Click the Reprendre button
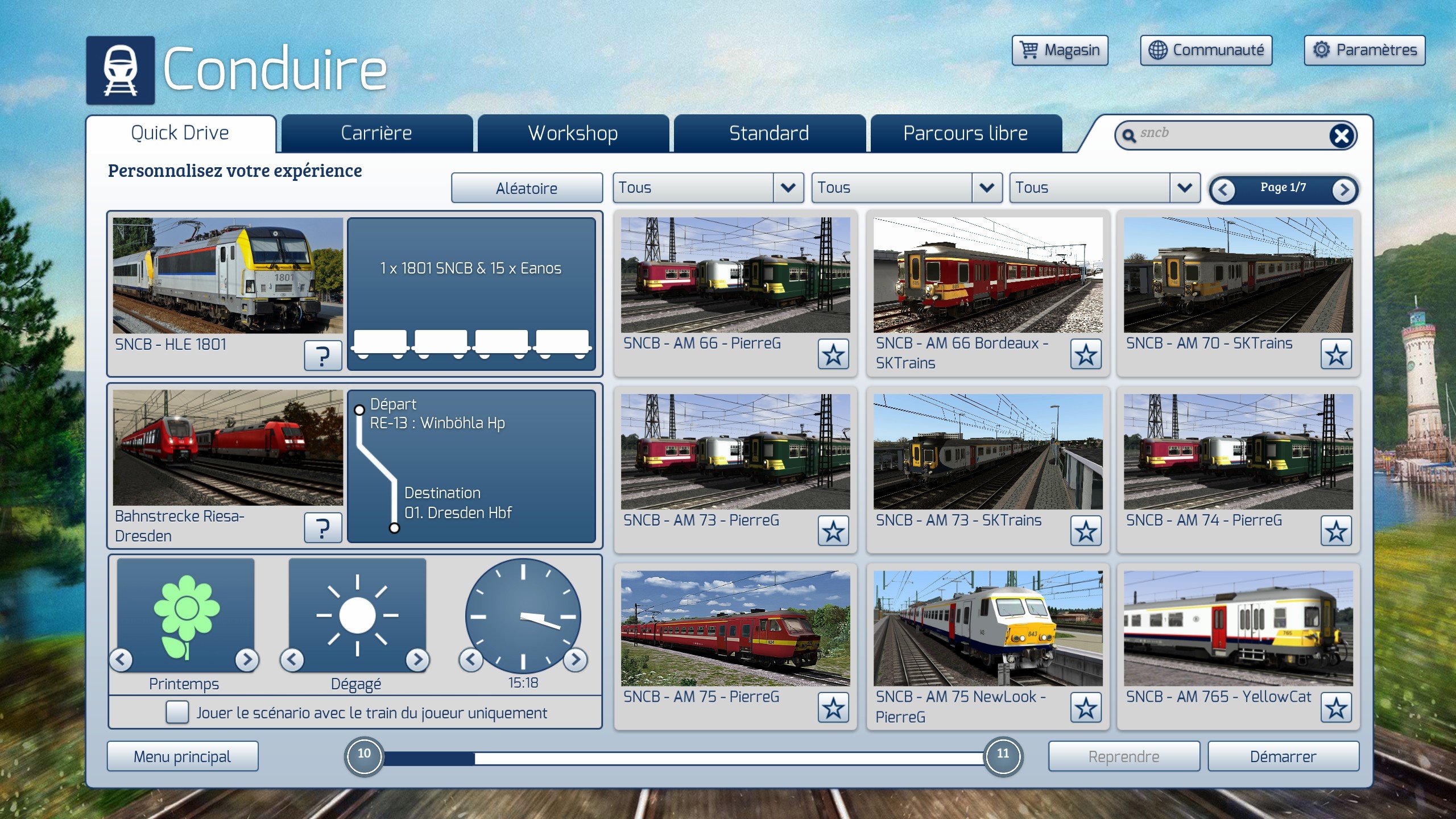Screen dimensions: 1456x819 point(1124,756)
